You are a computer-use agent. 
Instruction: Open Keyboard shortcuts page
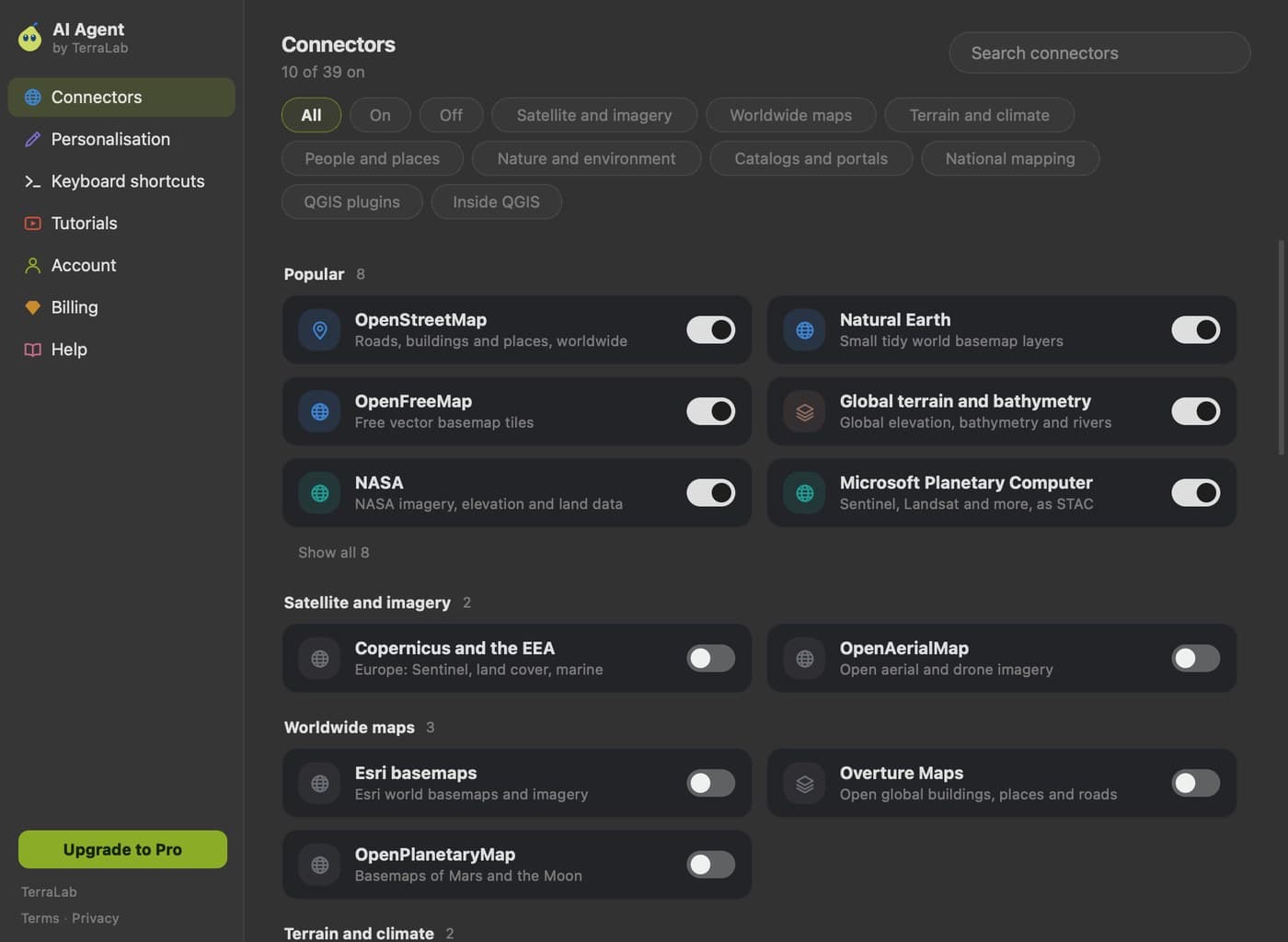click(121, 181)
